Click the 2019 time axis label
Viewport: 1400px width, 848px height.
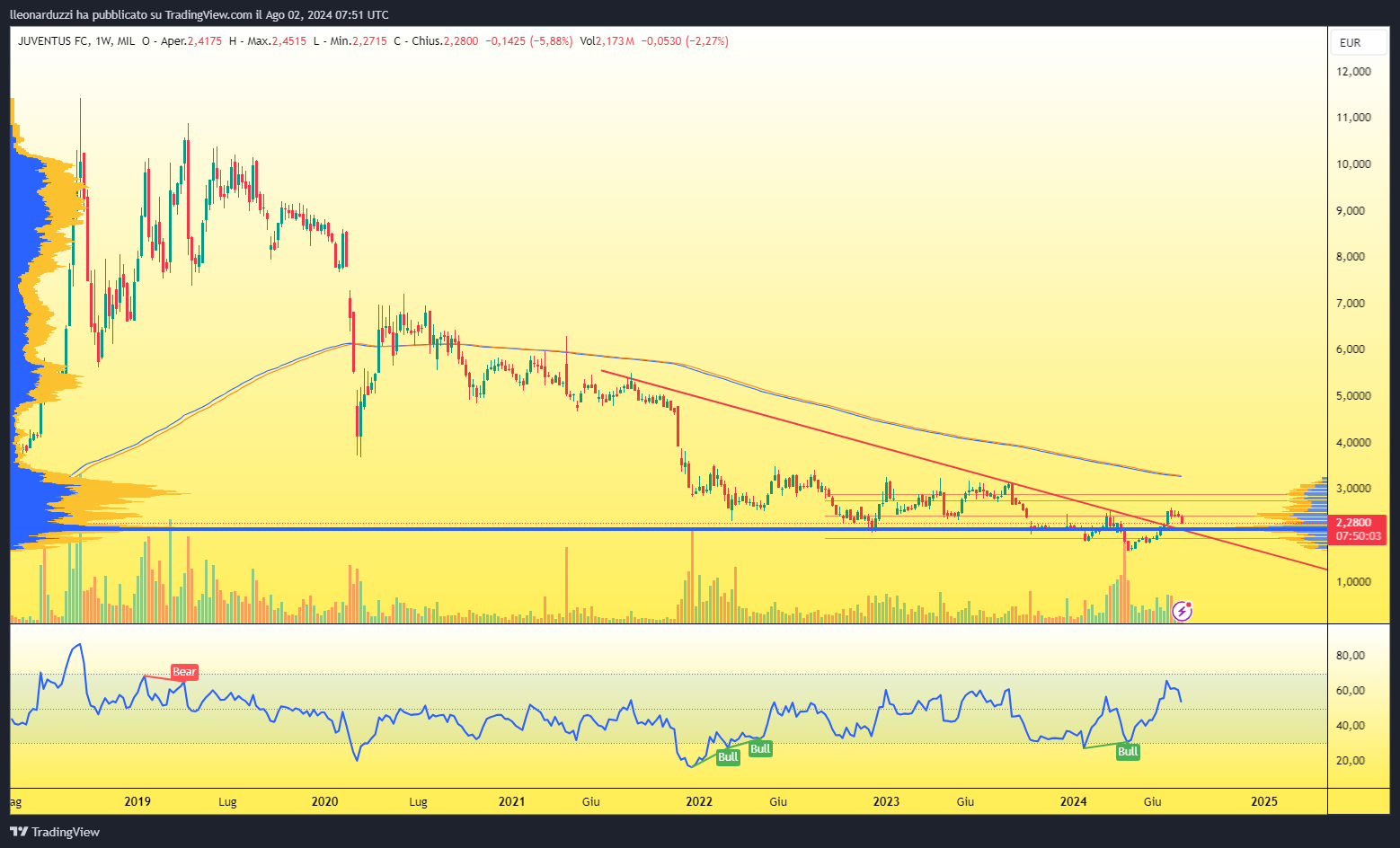pyautogui.click(x=137, y=801)
